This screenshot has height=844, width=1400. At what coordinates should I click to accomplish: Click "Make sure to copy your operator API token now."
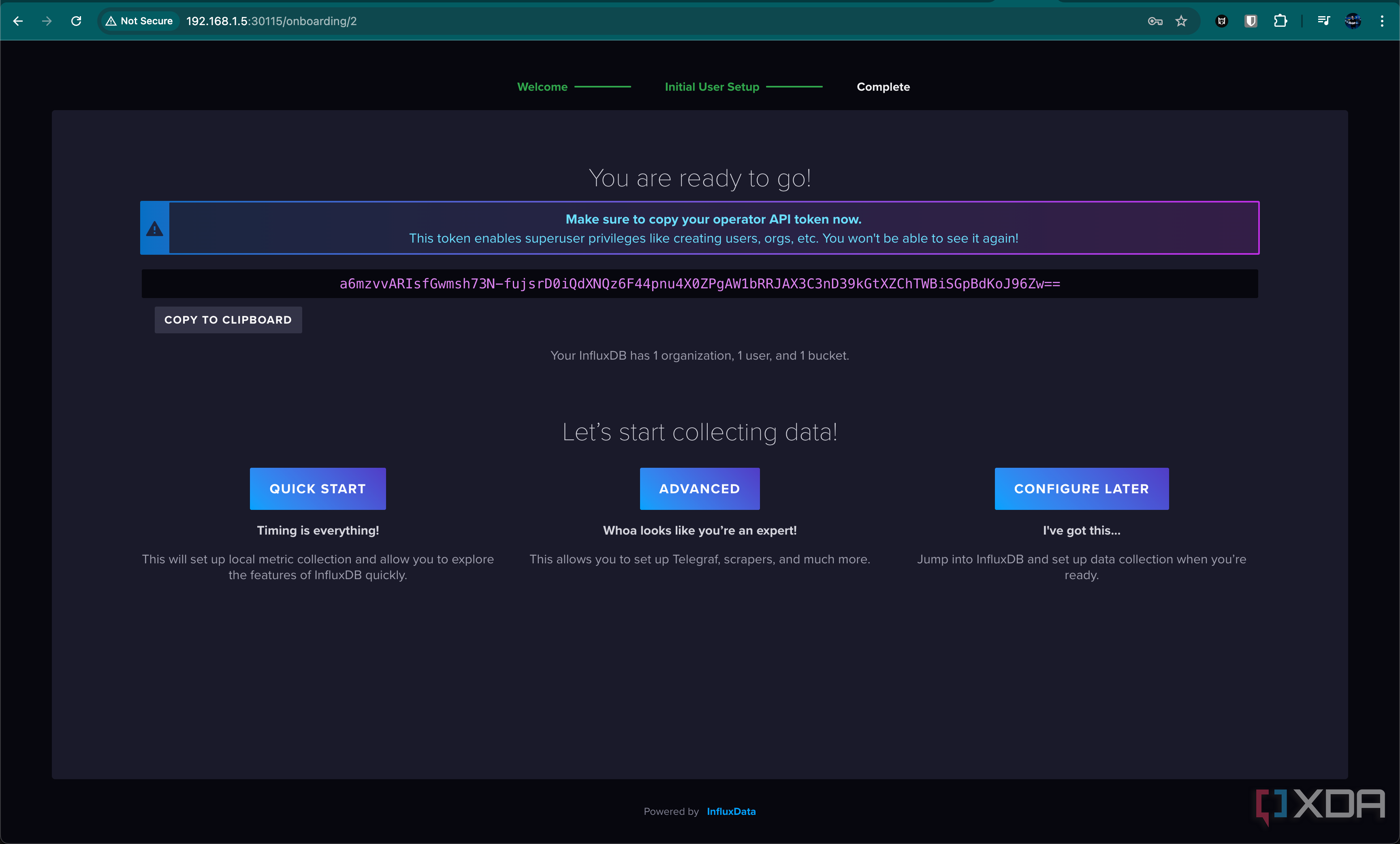[x=714, y=219]
